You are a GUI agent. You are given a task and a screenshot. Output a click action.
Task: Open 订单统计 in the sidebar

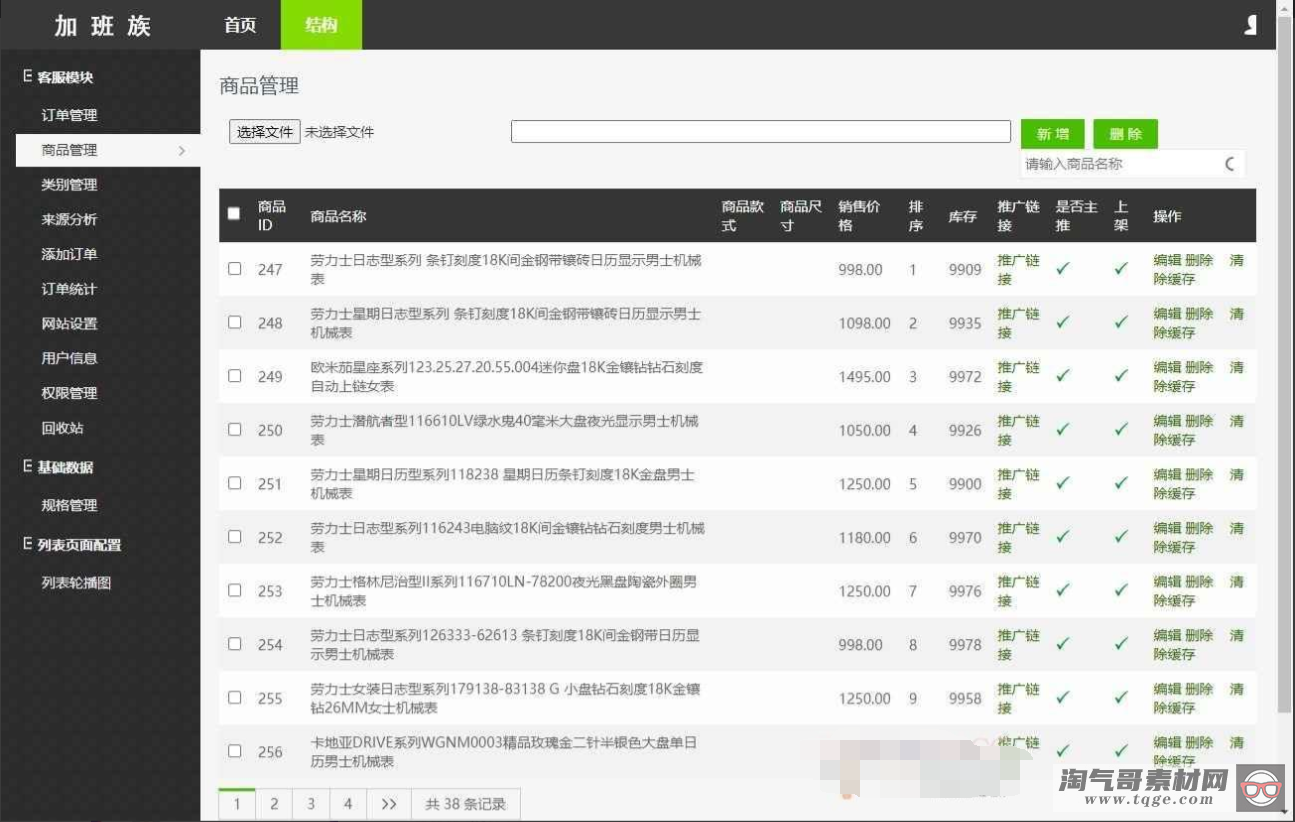69,289
